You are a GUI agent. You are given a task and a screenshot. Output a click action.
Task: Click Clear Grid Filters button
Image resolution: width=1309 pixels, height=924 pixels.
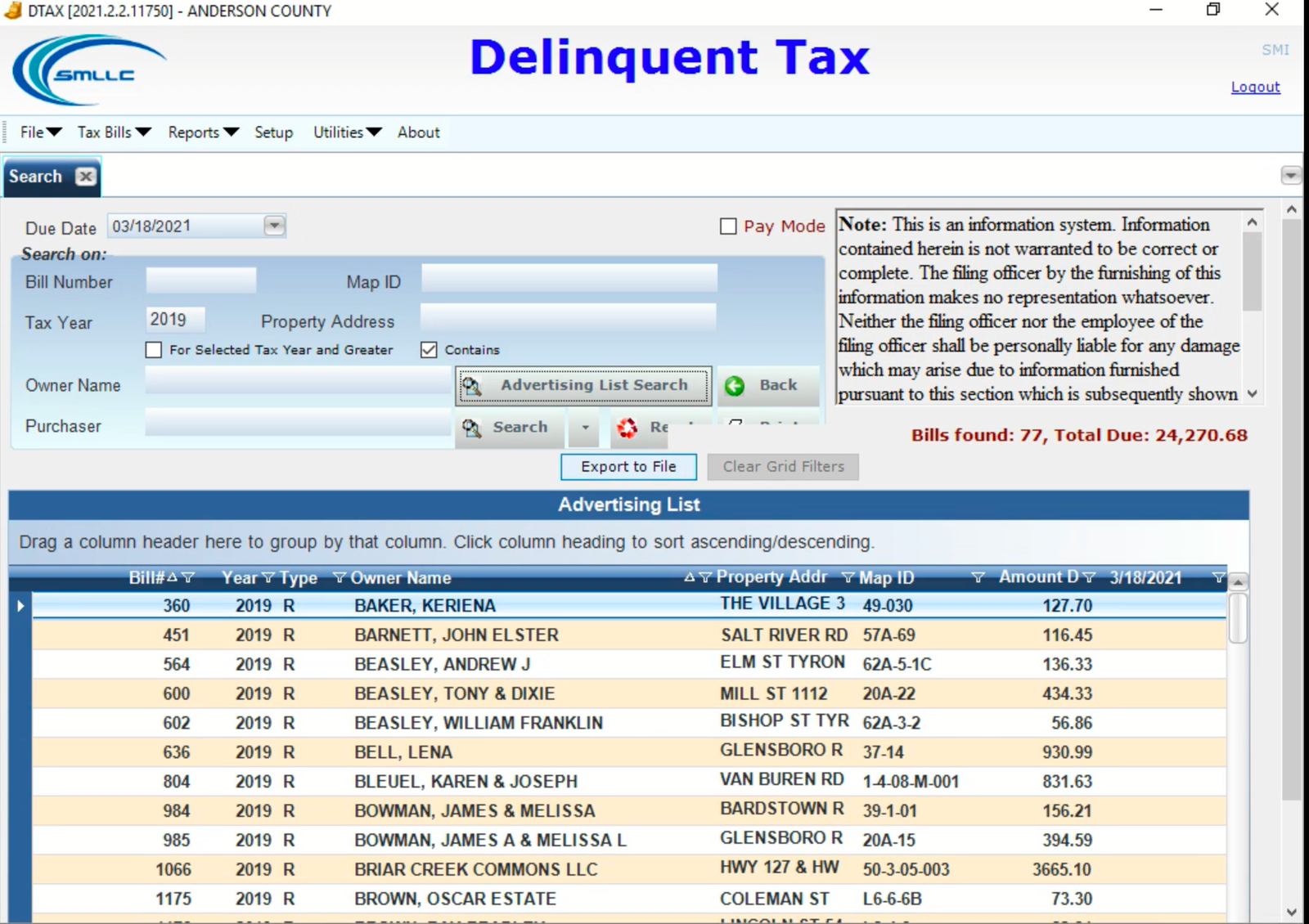(783, 467)
